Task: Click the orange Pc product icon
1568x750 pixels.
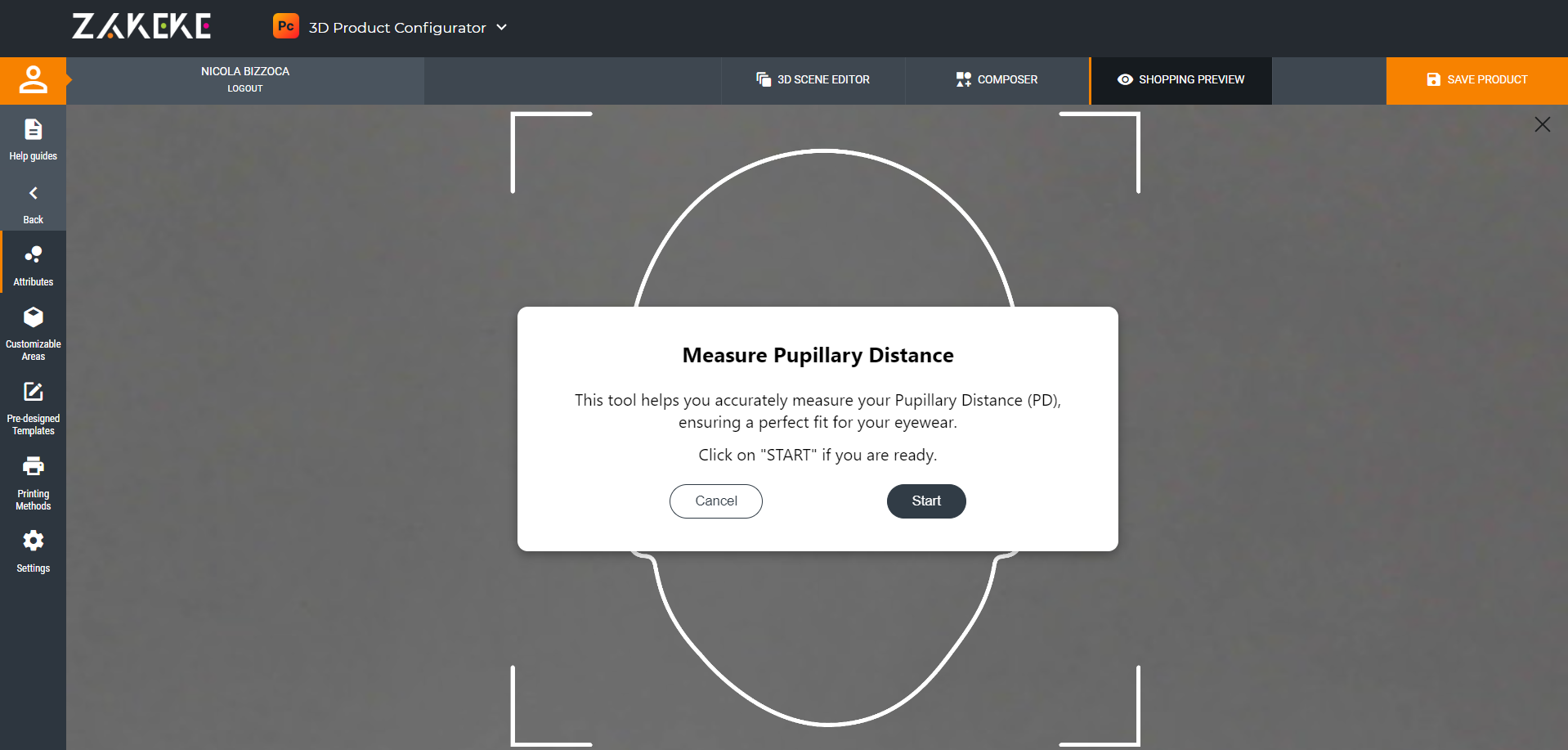Action: [285, 26]
